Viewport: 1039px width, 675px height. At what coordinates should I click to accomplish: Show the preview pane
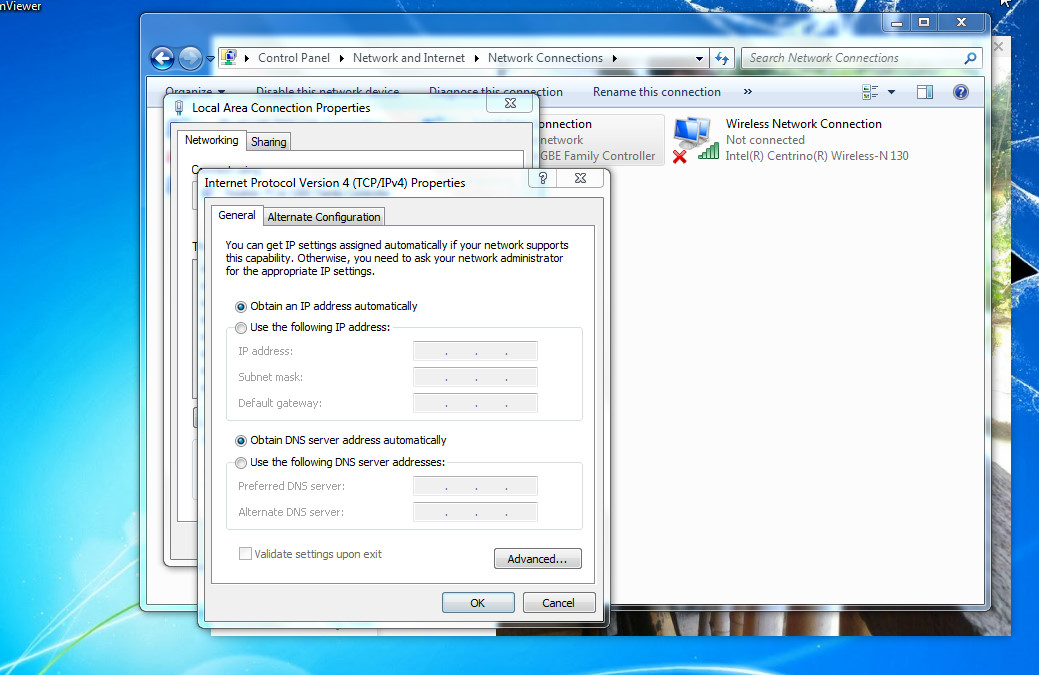(x=925, y=91)
